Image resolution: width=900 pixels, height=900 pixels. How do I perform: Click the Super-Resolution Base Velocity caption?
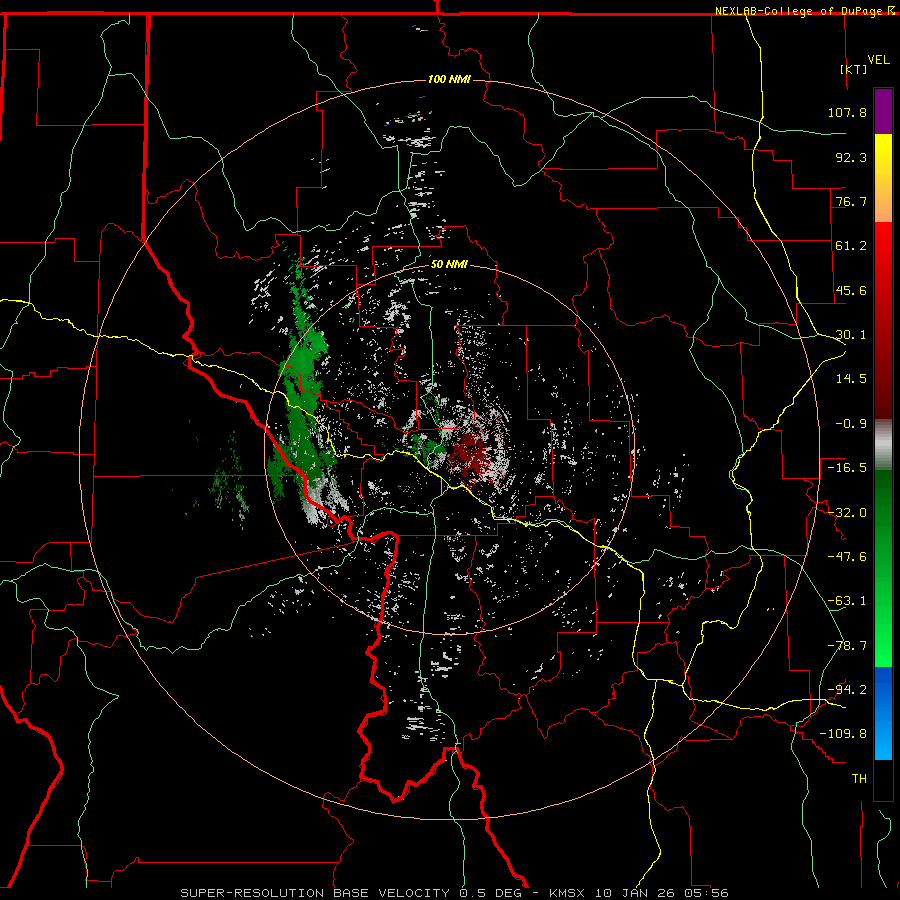(x=454, y=893)
